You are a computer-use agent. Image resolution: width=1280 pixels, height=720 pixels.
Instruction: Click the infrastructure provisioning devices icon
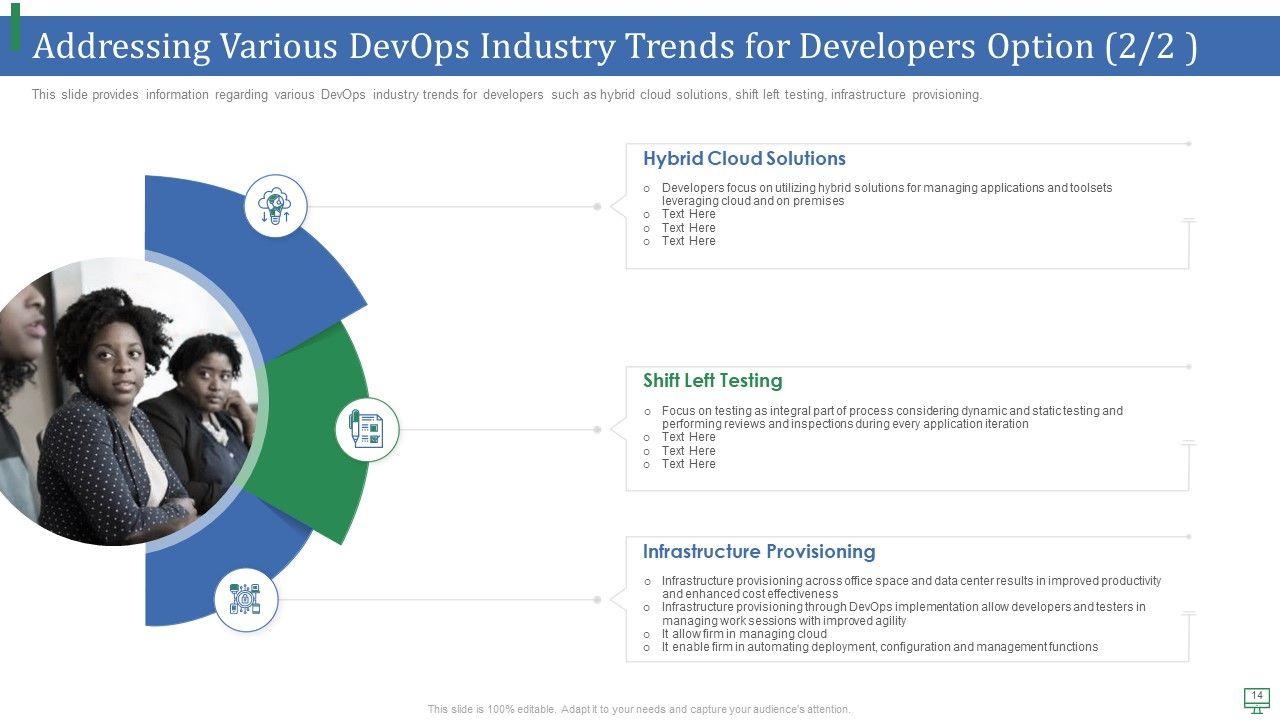click(x=246, y=599)
